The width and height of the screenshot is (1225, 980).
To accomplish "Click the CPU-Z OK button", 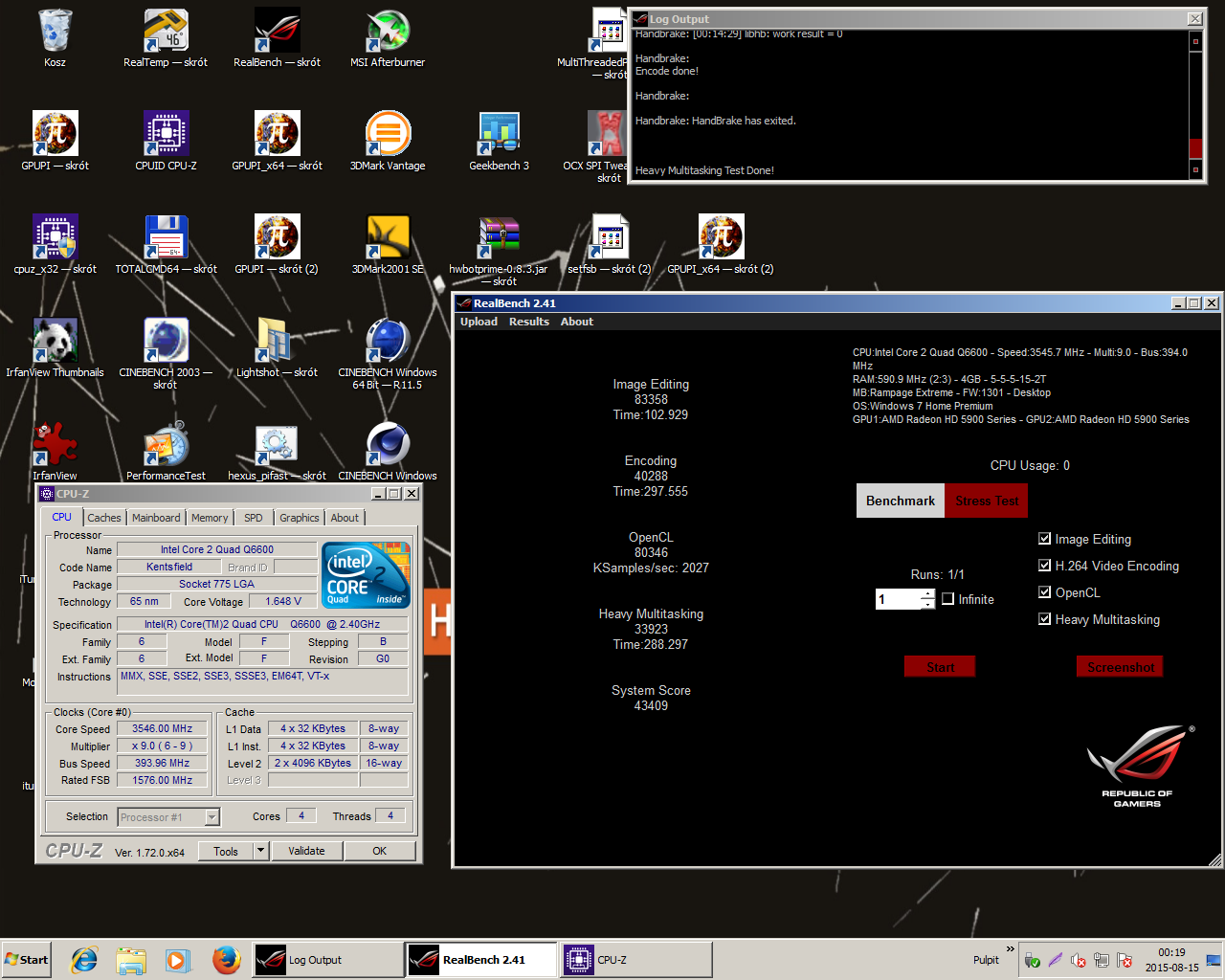I will pyautogui.click(x=380, y=851).
